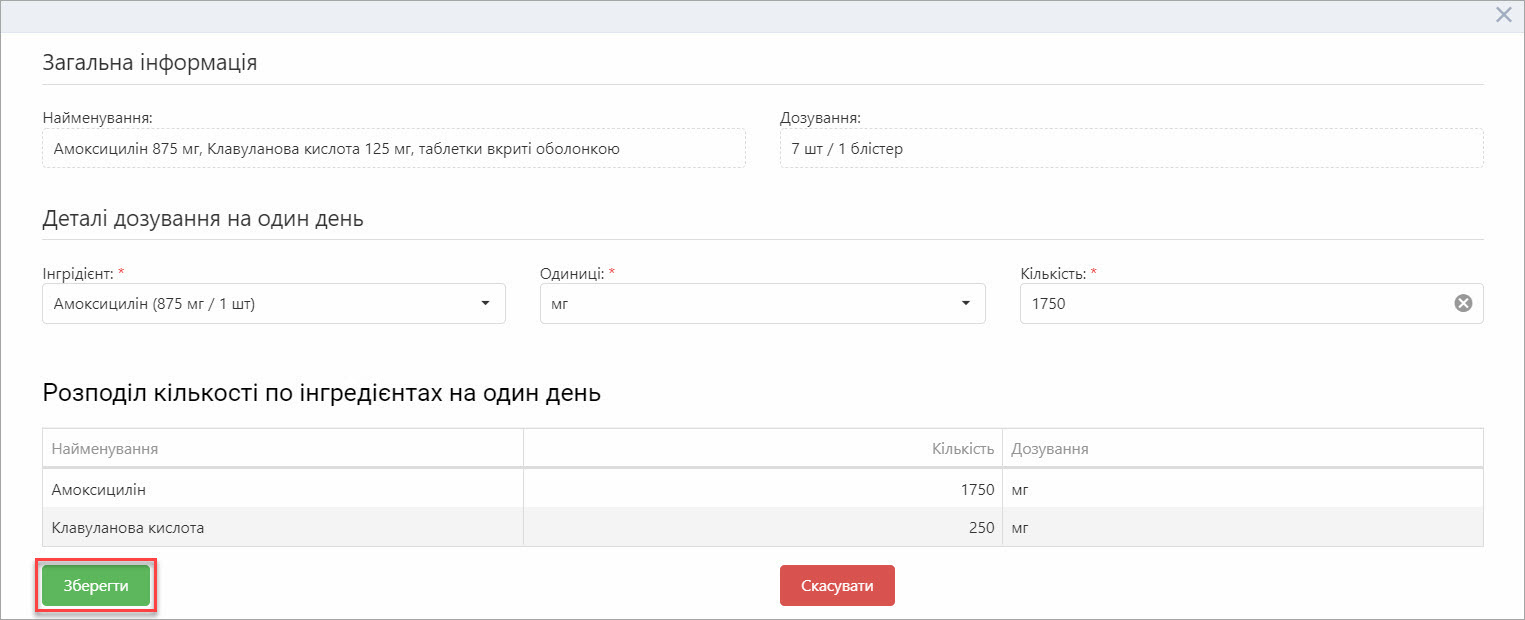
Task: Close the dialog with the top-right X
Action: 1503,15
